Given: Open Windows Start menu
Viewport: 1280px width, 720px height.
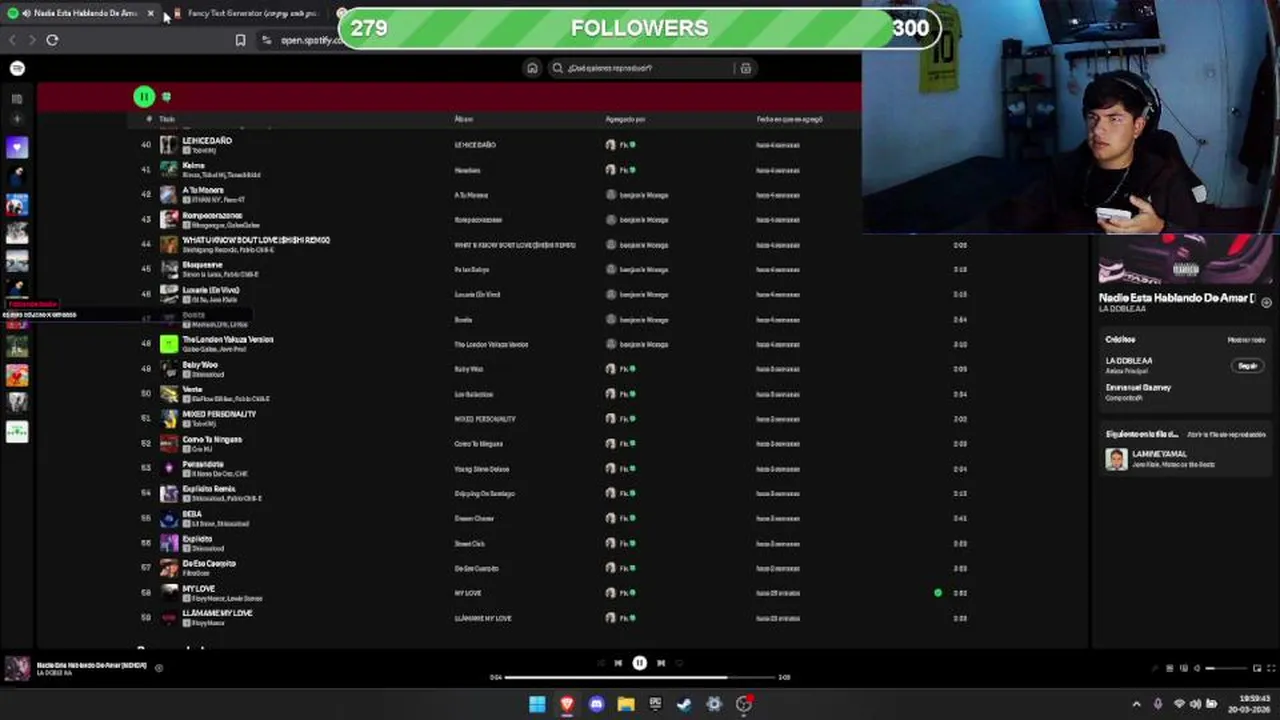Looking at the screenshot, I should tap(537, 704).
